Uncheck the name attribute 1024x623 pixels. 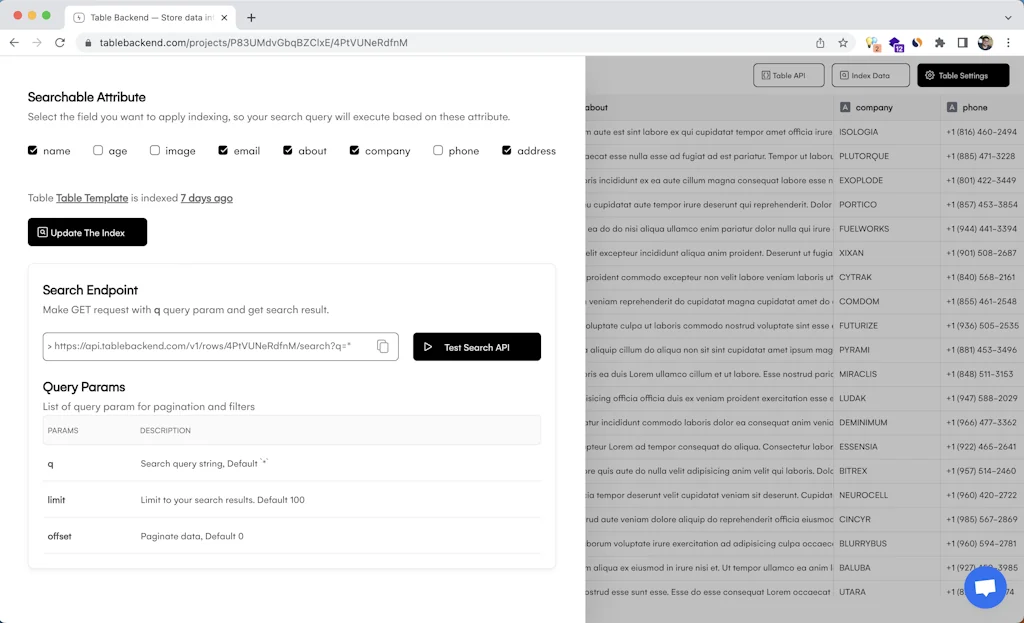click(34, 151)
